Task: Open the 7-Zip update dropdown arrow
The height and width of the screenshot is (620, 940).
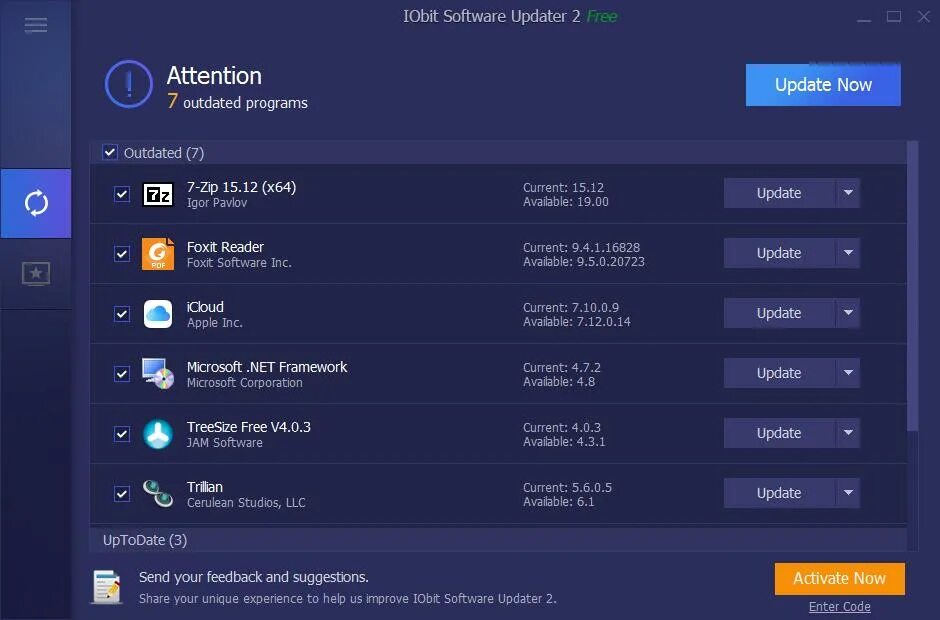Action: pos(848,193)
